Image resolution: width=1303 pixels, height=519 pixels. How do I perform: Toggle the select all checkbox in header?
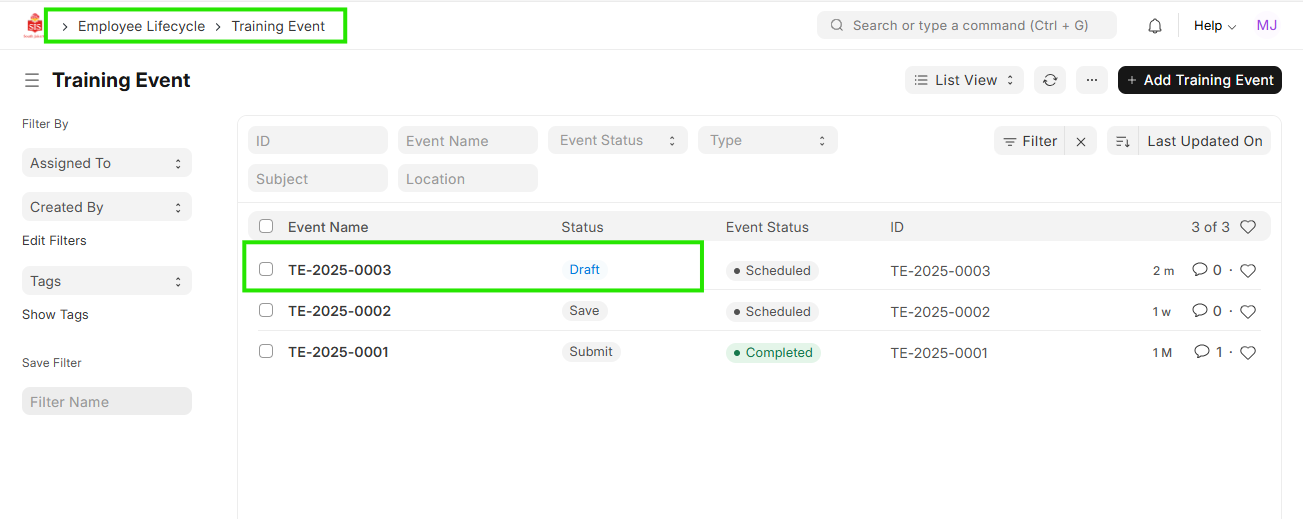point(266,226)
